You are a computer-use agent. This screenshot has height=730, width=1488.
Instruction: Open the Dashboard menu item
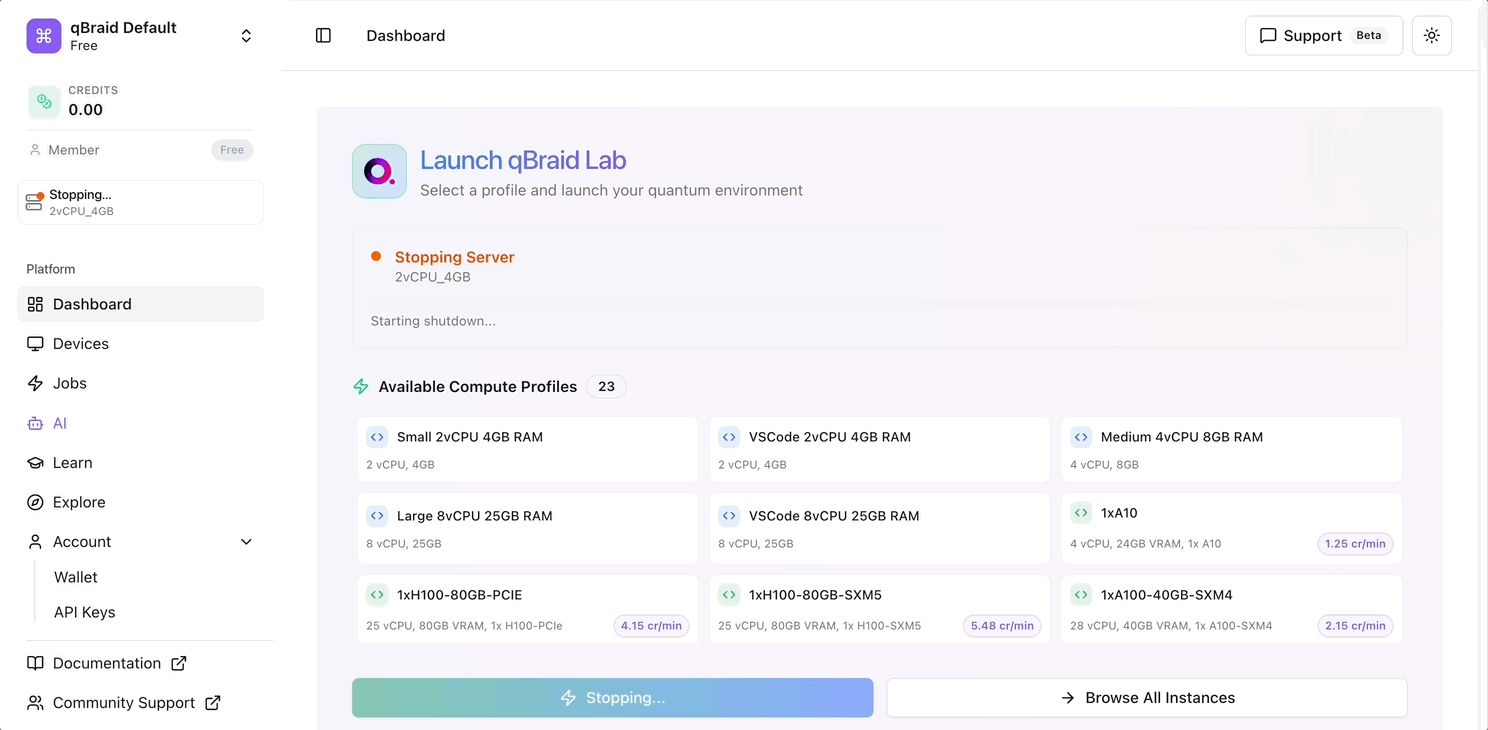tap(141, 304)
